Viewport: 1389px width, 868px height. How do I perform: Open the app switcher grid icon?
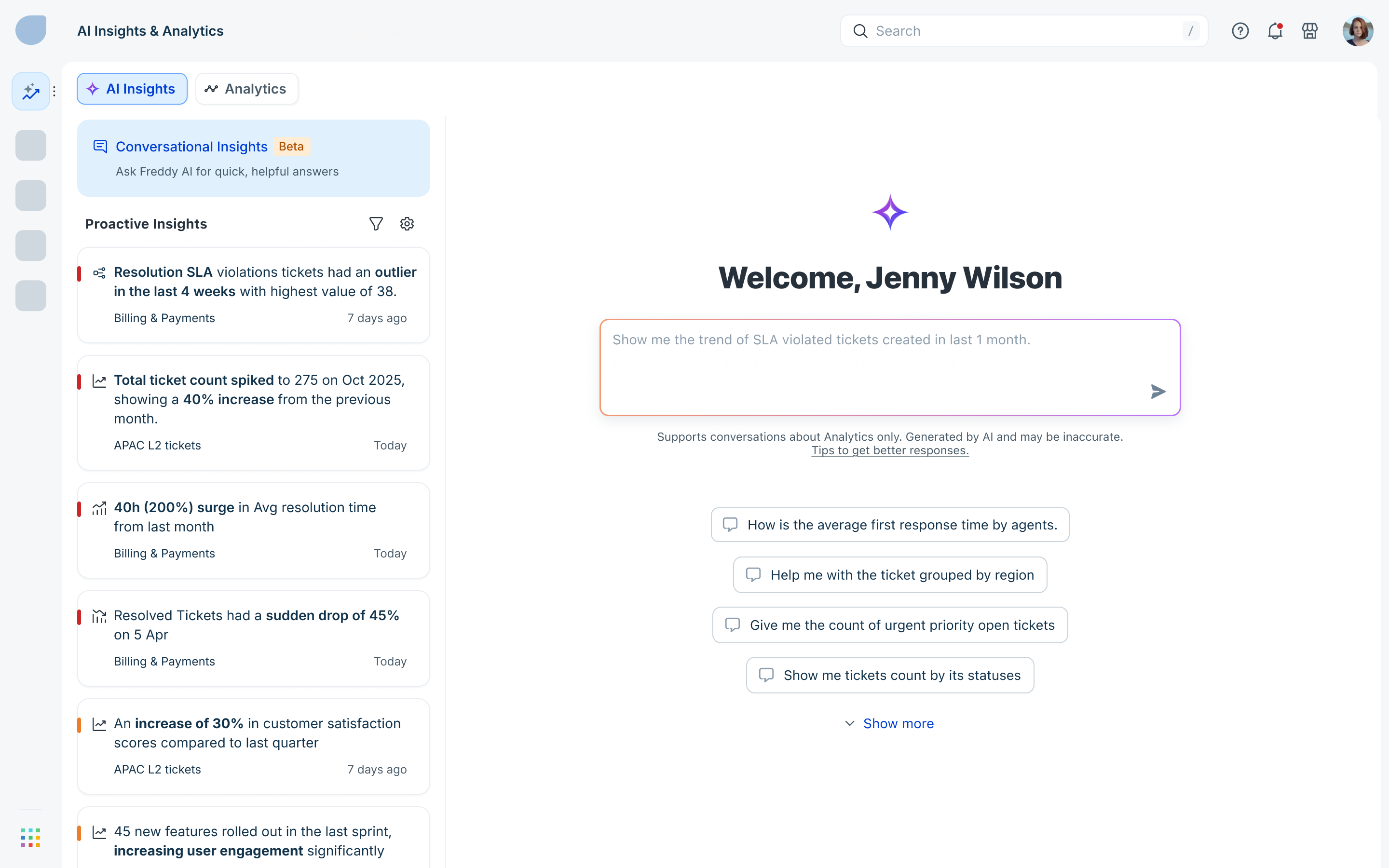click(30, 838)
